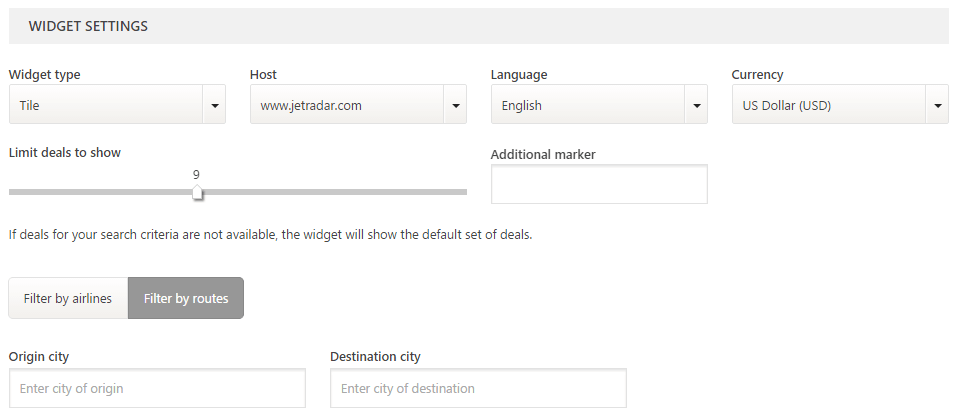
Task: Click the Destination city input field
Action: [478, 388]
